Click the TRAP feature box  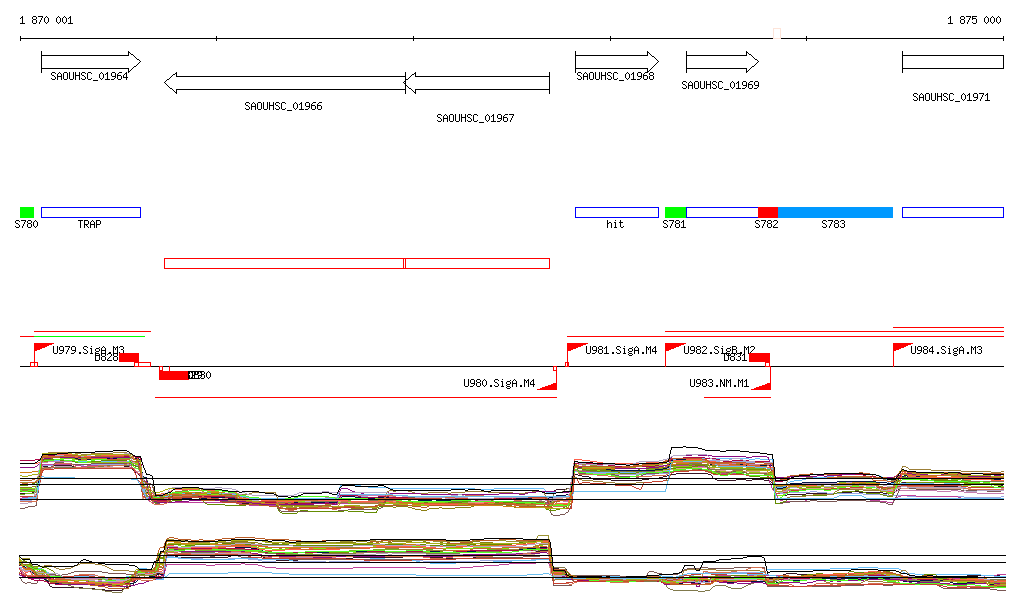point(91,212)
